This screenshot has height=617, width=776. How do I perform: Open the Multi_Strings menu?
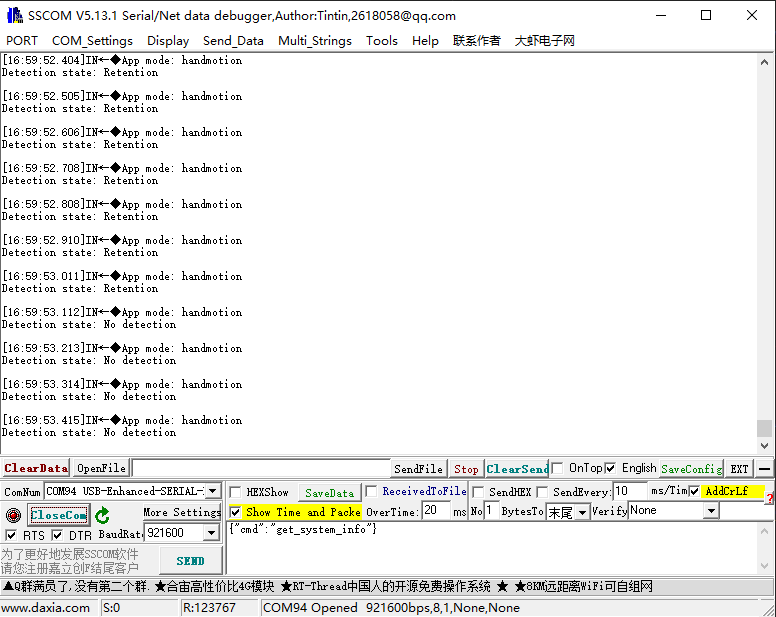point(315,41)
